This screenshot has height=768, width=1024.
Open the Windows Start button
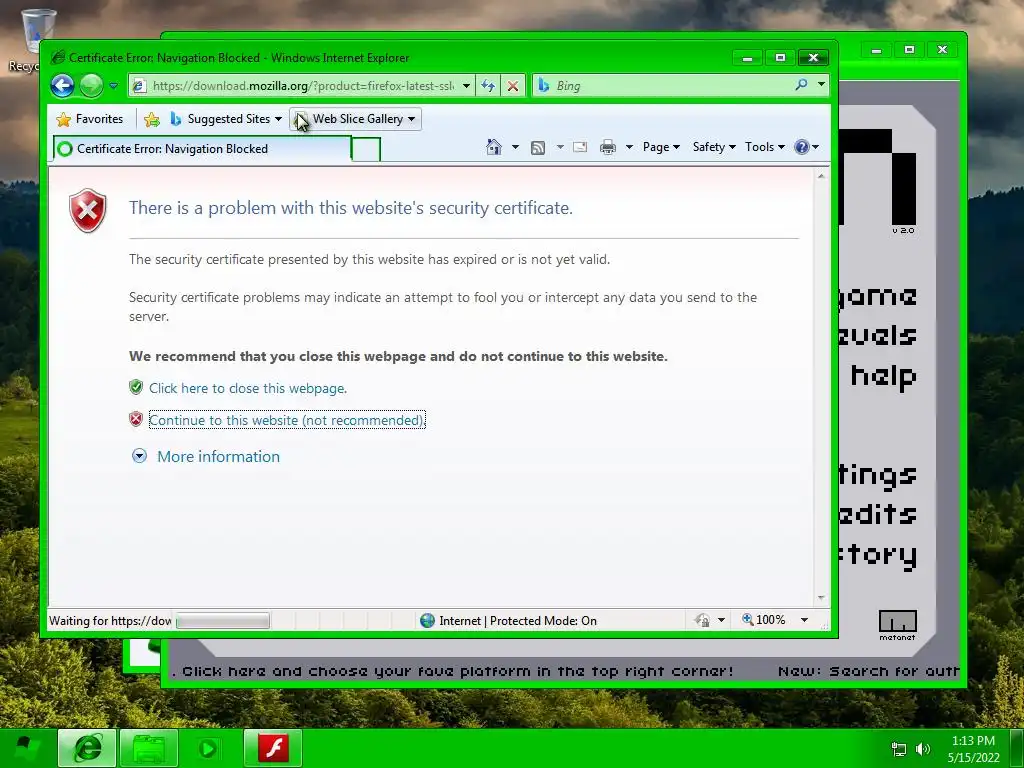point(26,748)
